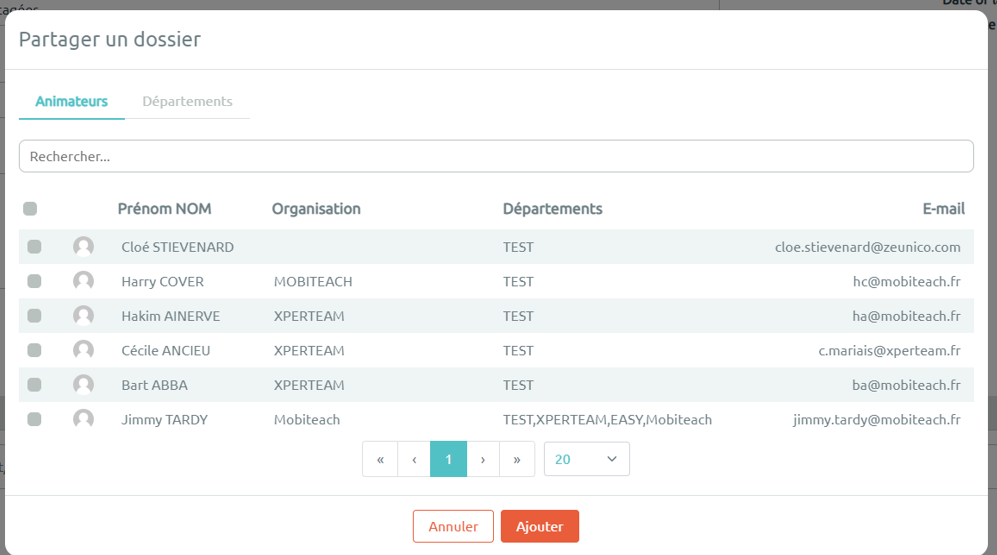Image resolution: width=997 pixels, height=555 pixels.
Task: Click email ha@mobiteach.fr
Action: (x=906, y=316)
